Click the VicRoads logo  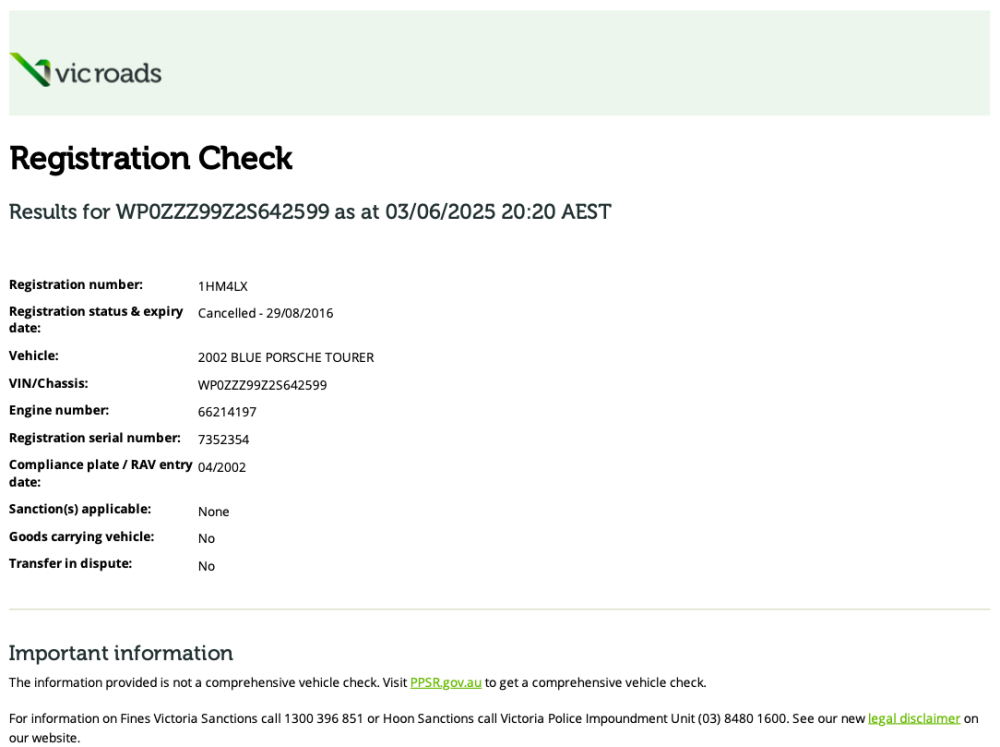point(85,70)
